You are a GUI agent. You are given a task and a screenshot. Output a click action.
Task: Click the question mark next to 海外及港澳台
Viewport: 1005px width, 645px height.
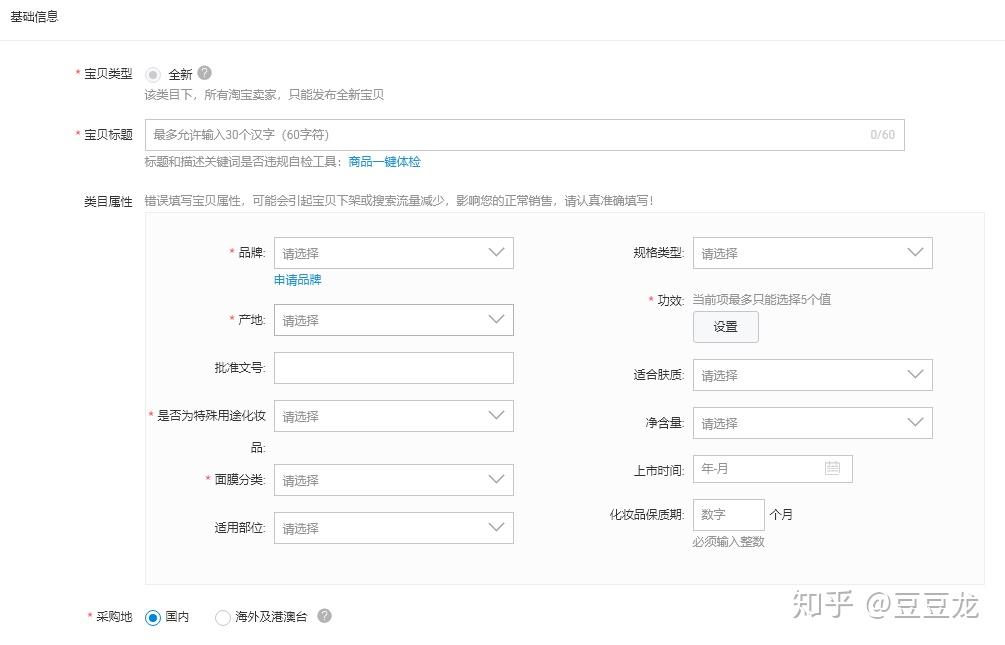click(324, 617)
